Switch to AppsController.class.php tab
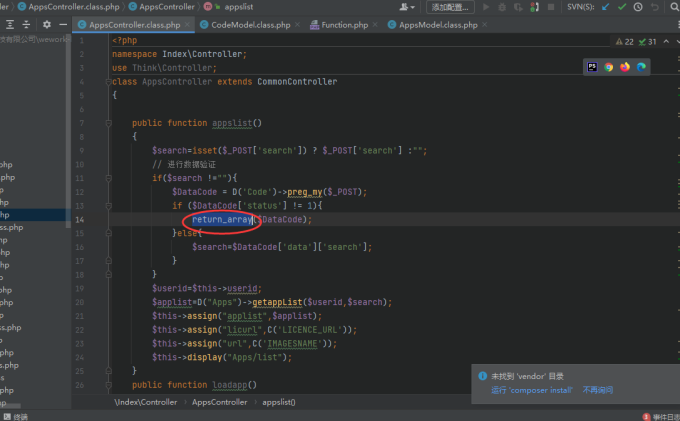The width and height of the screenshot is (680, 421). (x=134, y=25)
